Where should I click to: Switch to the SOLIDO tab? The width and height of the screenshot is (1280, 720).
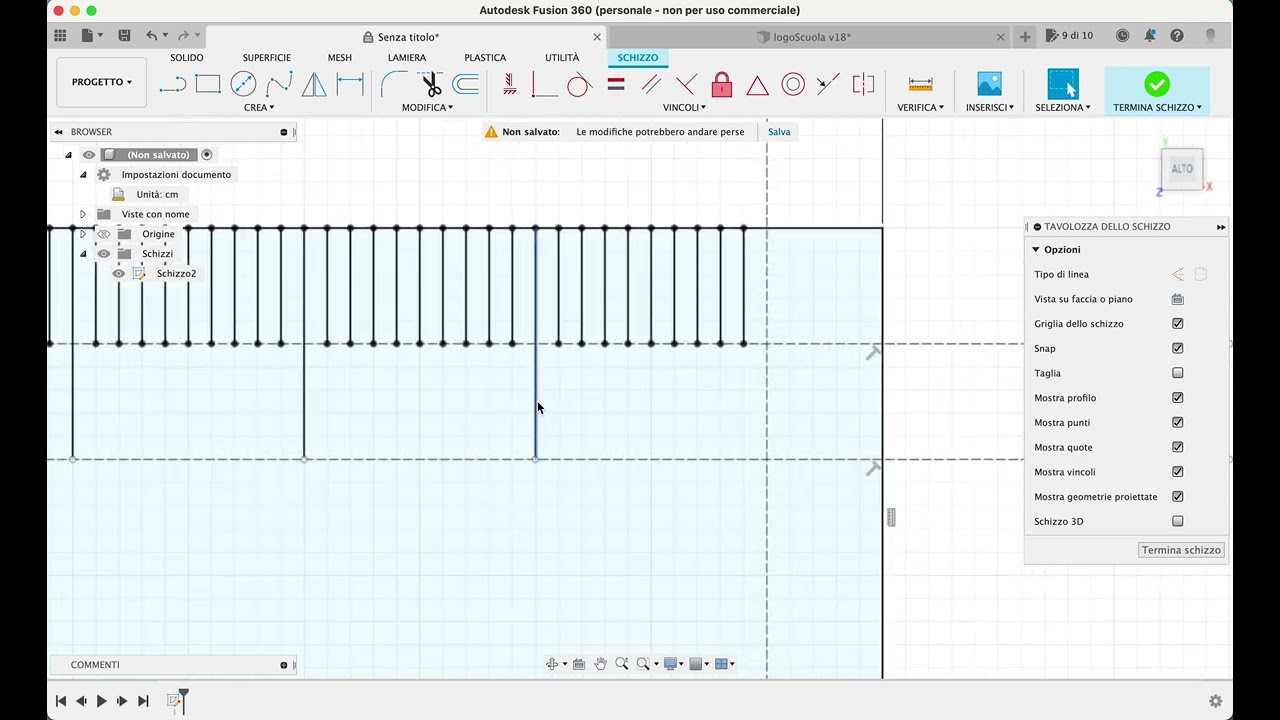pyautogui.click(x=187, y=58)
